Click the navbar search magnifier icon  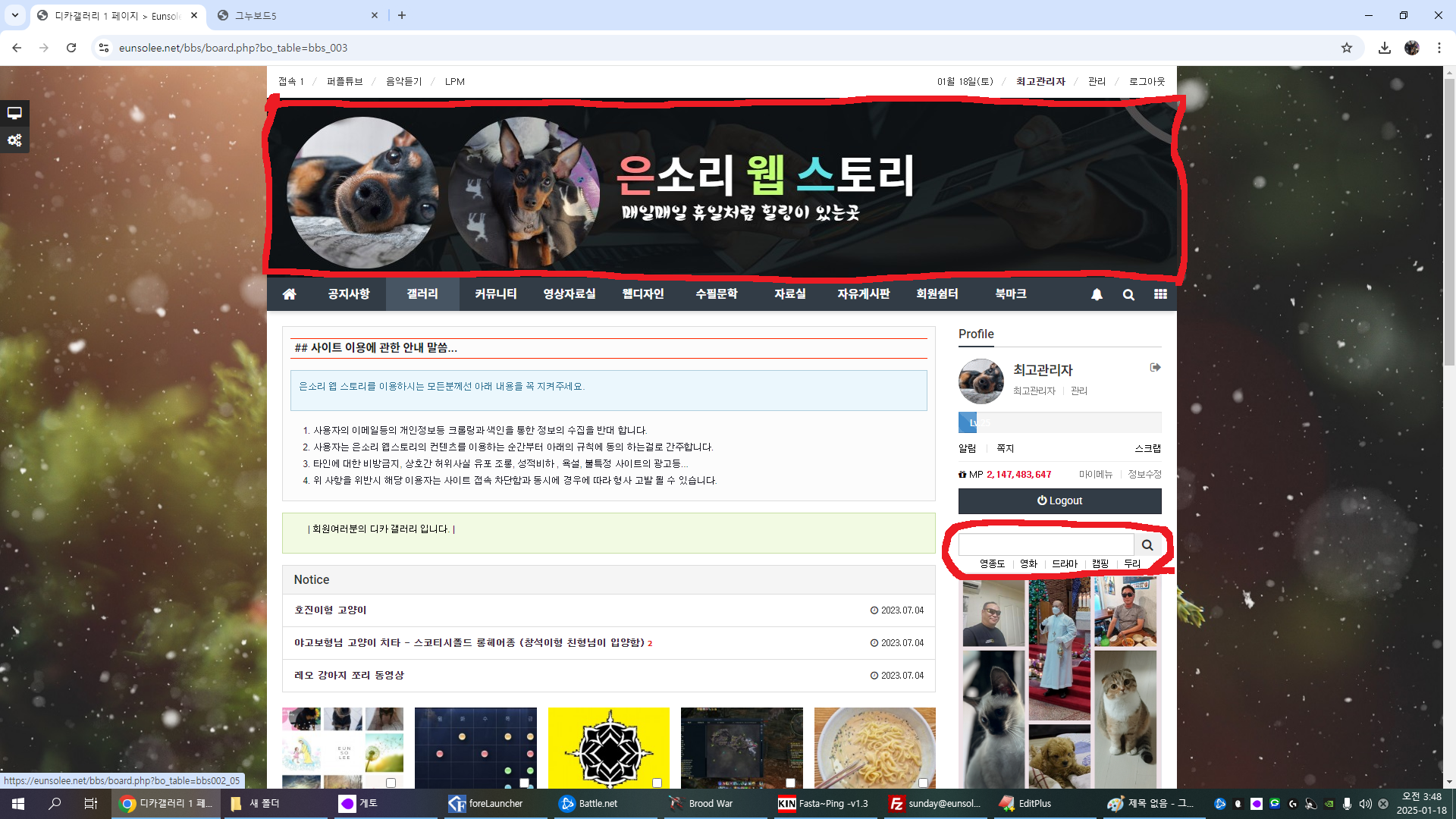(x=1128, y=294)
